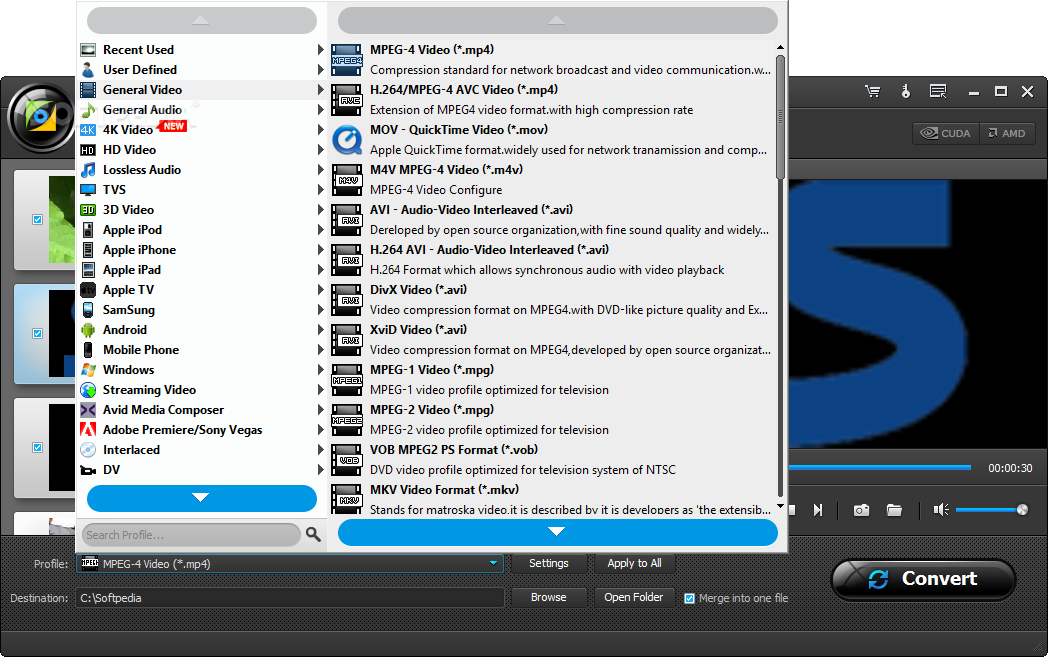Click the category list scroll-up gray button

201,21
